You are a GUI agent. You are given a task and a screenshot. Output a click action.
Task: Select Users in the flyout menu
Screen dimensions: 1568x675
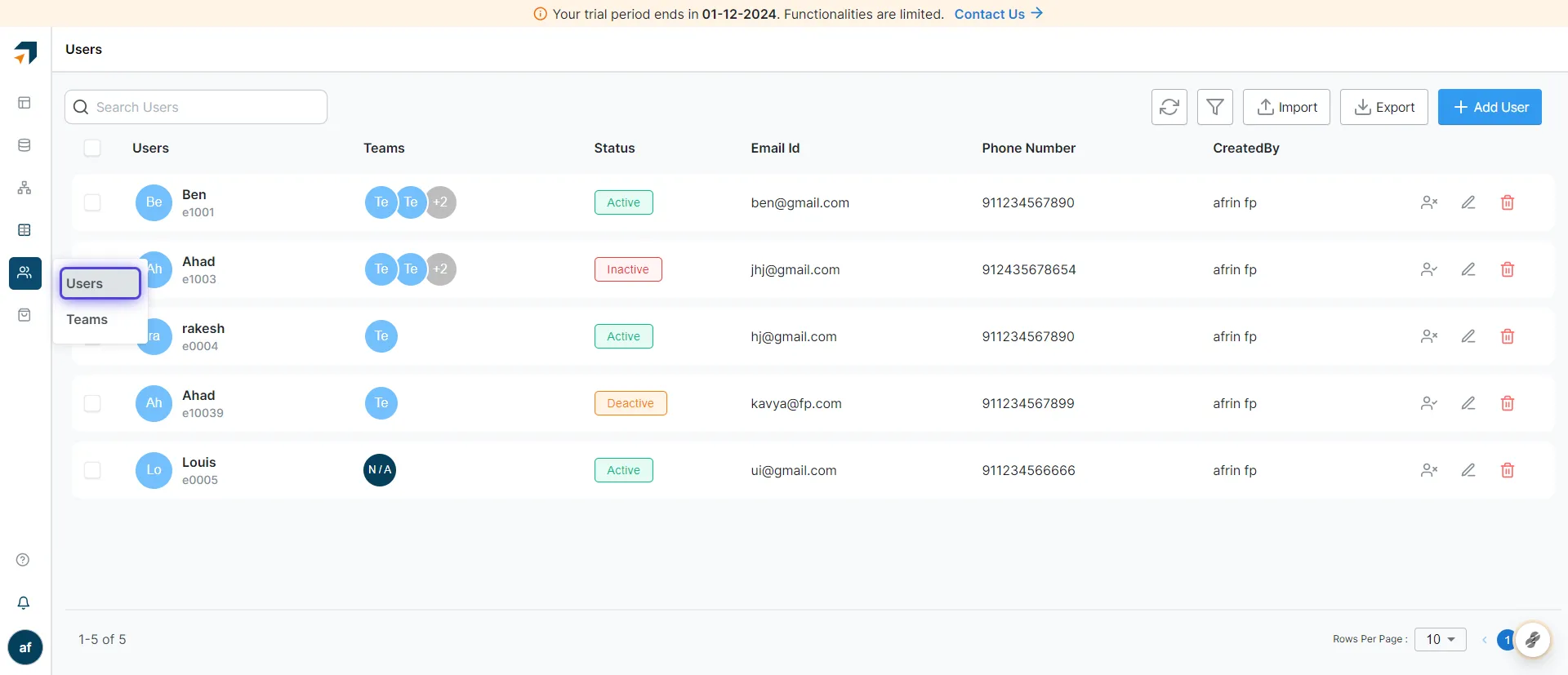pyautogui.click(x=100, y=283)
